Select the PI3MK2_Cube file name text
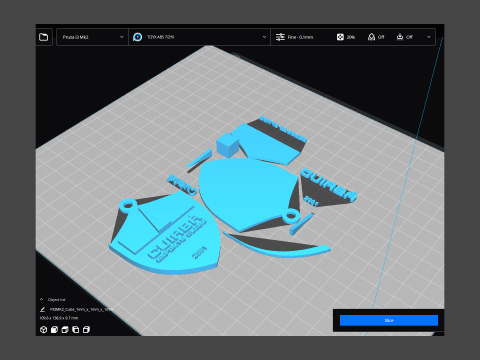The image size is (480, 360). click(x=81, y=309)
